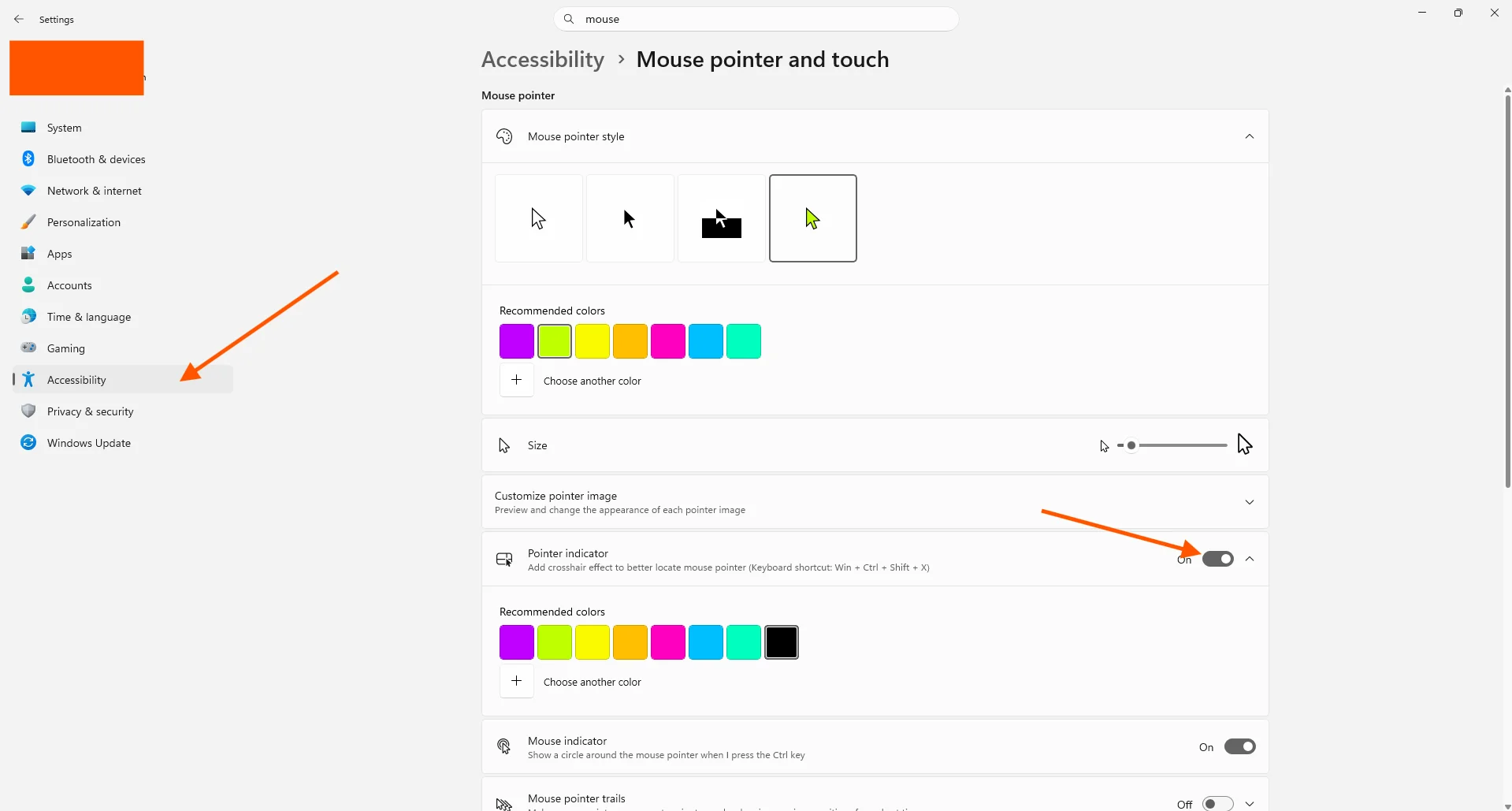Select the inverted mouse pointer style
Viewport: 1512px width, 811px height.
coord(722,218)
